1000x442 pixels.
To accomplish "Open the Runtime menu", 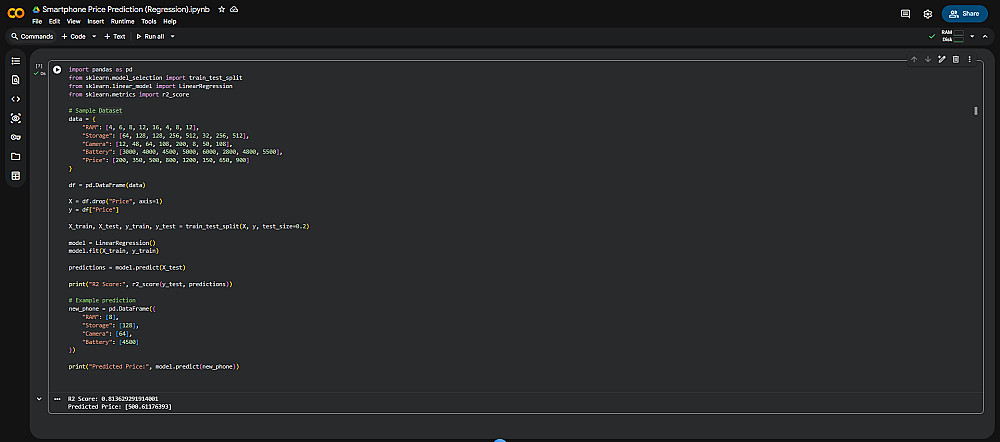I will coord(122,21).
